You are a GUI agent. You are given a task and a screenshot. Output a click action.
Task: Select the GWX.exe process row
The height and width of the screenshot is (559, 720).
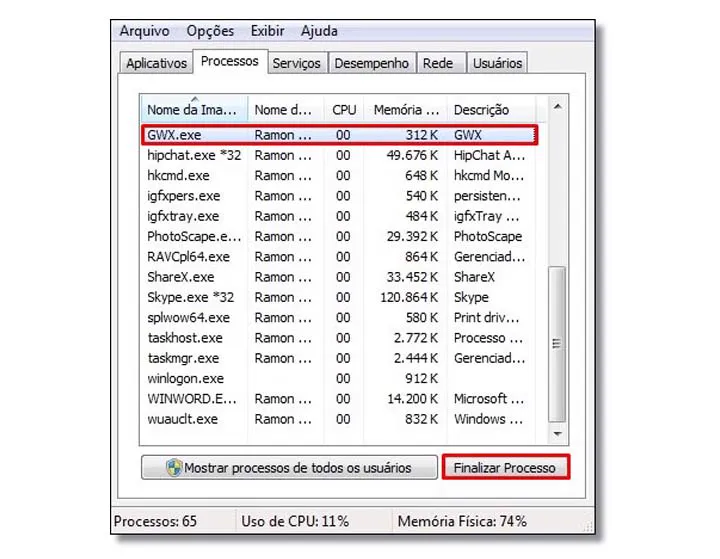point(339,135)
